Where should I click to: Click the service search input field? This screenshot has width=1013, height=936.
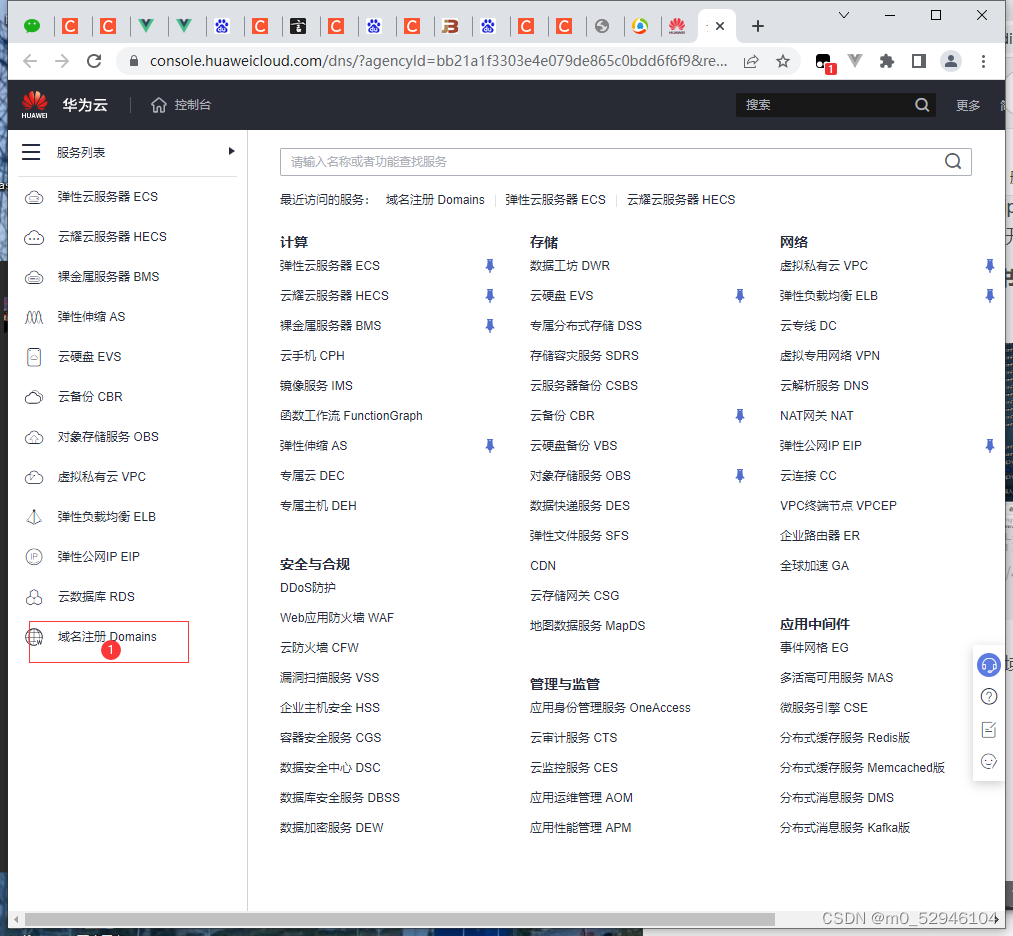click(x=600, y=160)
